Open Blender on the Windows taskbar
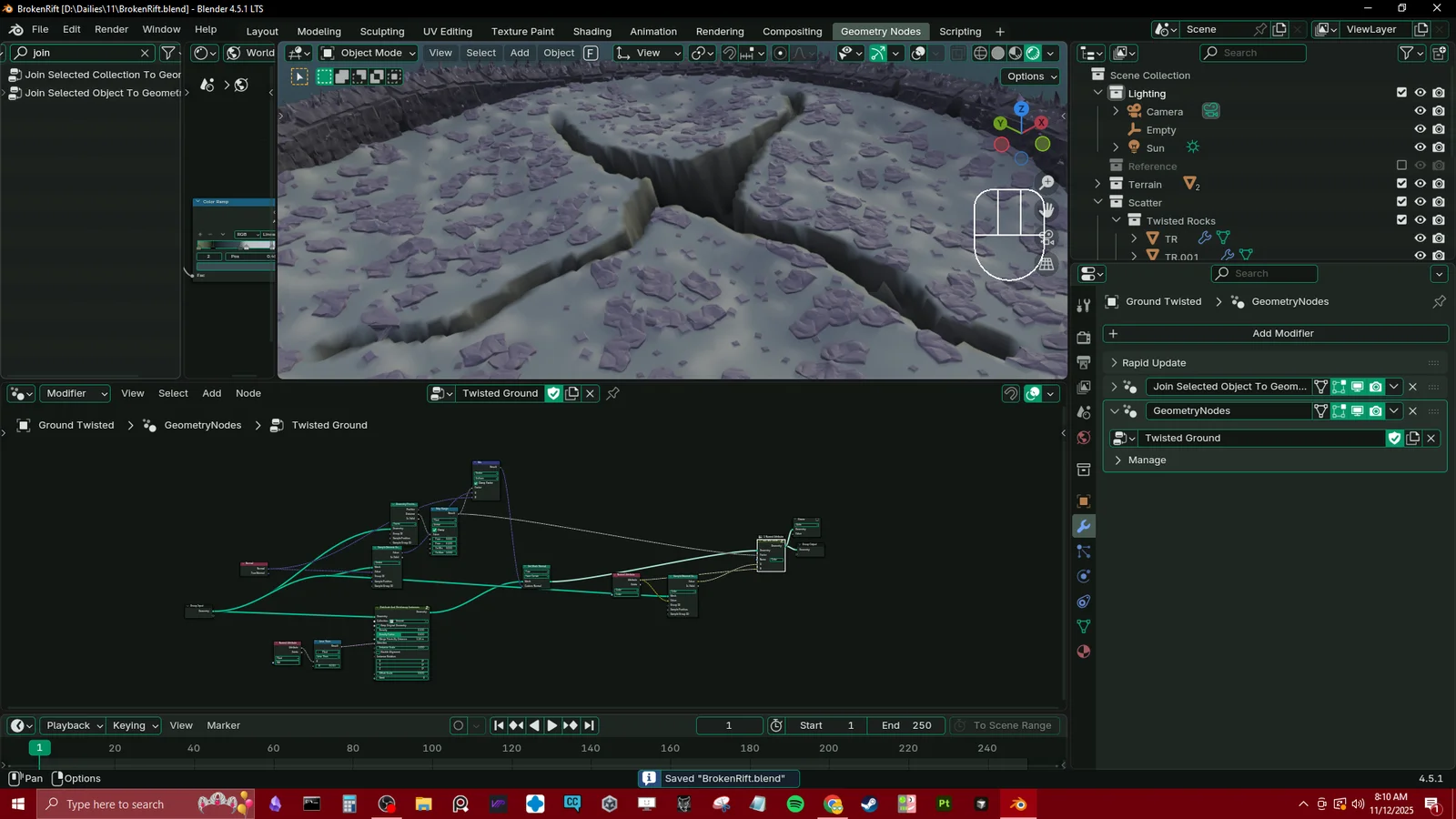The image size is (1456, 819). [x=1018, y=804]
